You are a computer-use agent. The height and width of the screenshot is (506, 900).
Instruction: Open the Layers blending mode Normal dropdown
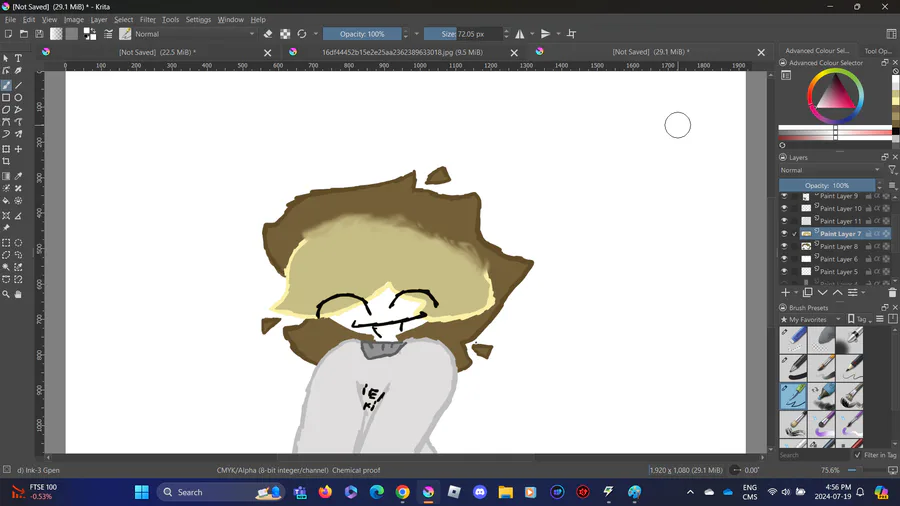[x=830, y=170]
